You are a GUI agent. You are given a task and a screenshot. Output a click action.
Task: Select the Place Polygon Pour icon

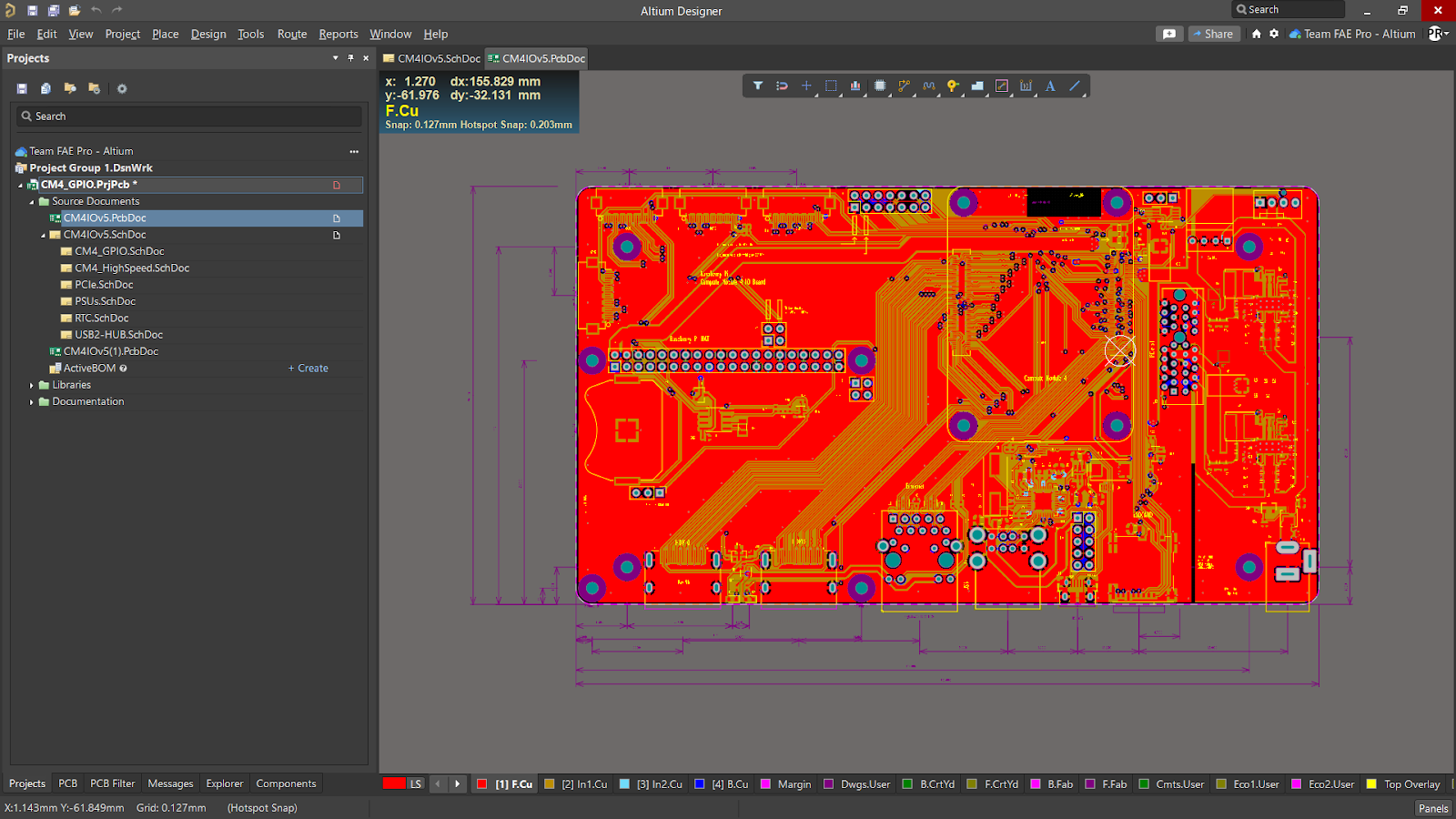tap(977, 86)
